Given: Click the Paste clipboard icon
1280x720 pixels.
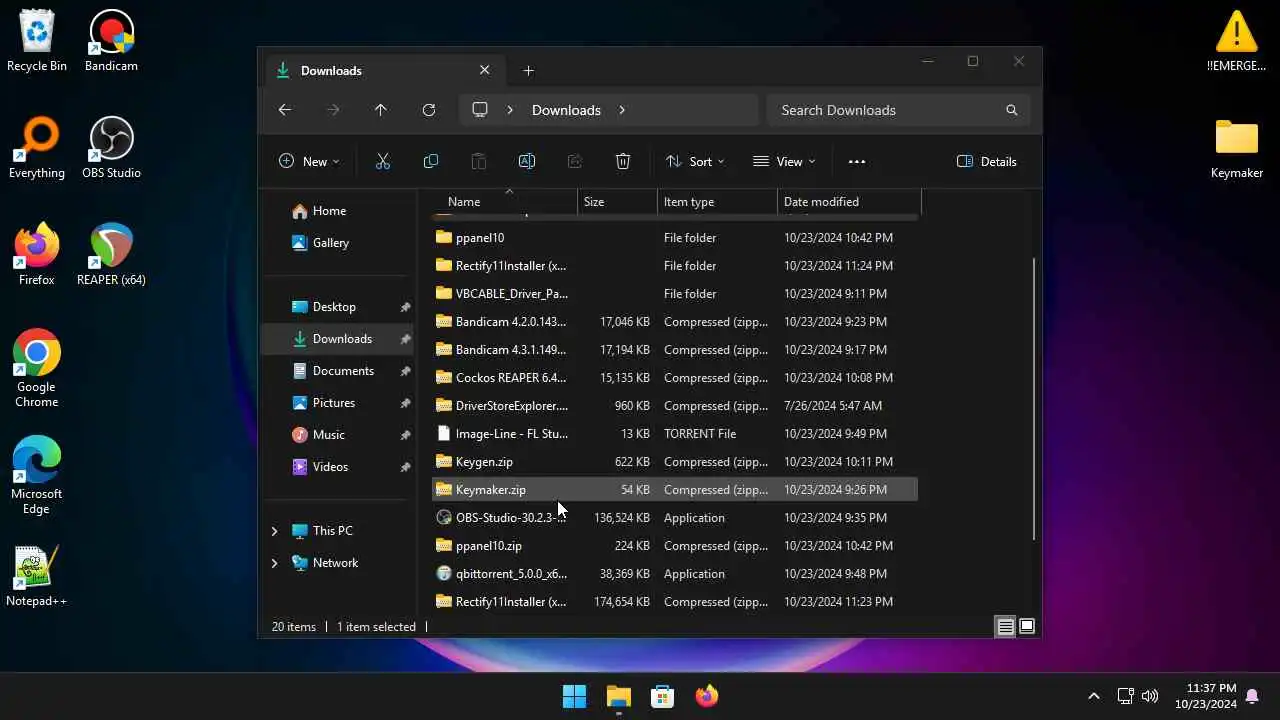Looking at the screenshot, I should [x=479, y=161].
